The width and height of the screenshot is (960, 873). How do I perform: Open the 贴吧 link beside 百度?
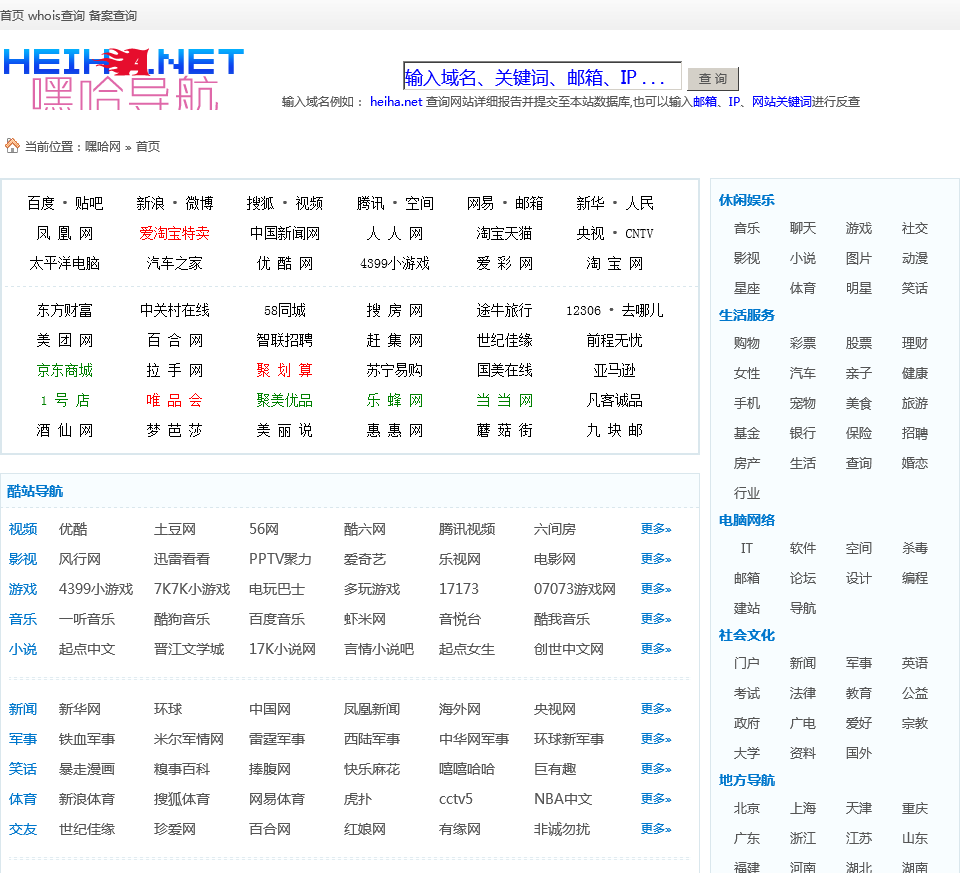tap(89, 203)
